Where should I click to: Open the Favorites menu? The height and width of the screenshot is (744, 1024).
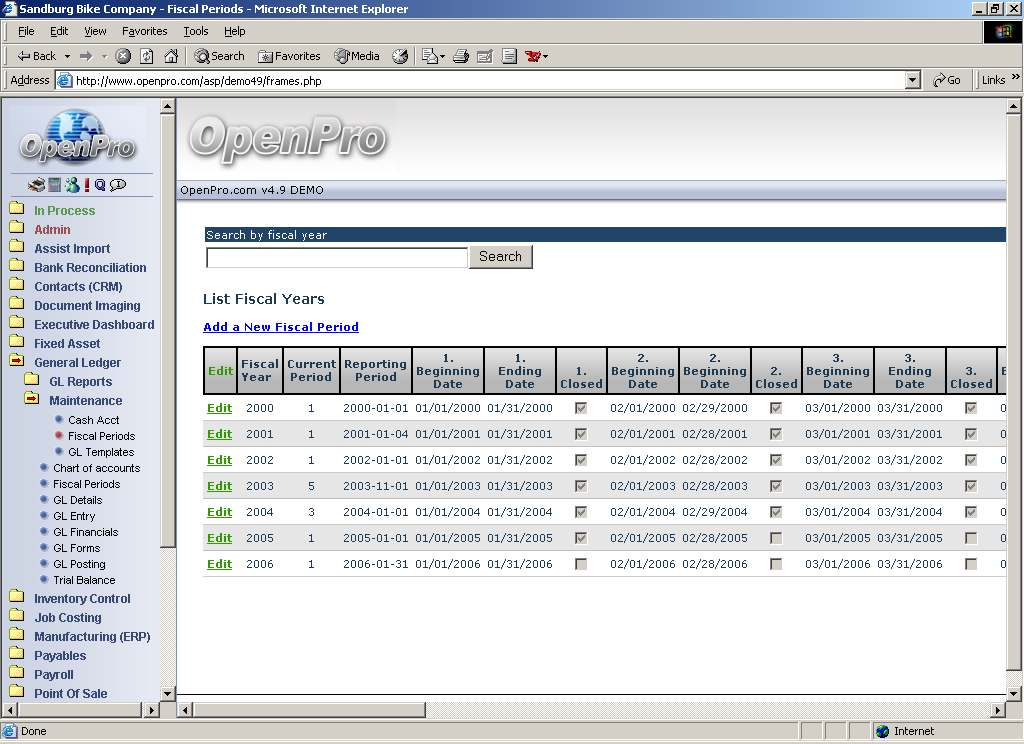click(144, 31)
